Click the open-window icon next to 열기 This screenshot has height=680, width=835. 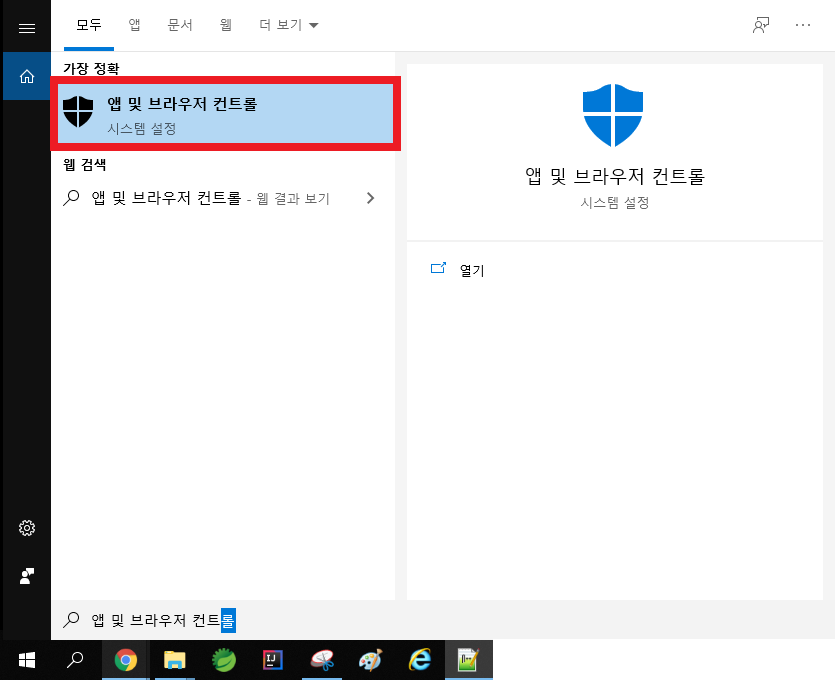pos(438,268)
